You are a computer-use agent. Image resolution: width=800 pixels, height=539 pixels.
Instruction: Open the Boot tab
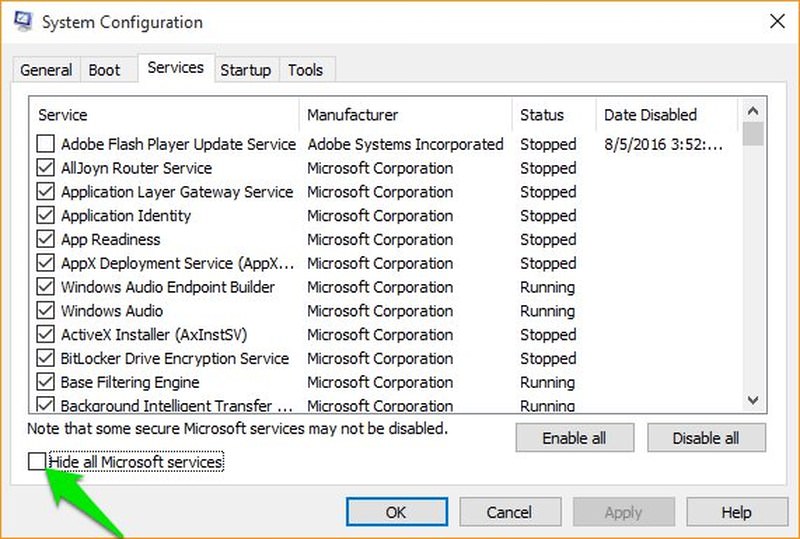(105, 69)
